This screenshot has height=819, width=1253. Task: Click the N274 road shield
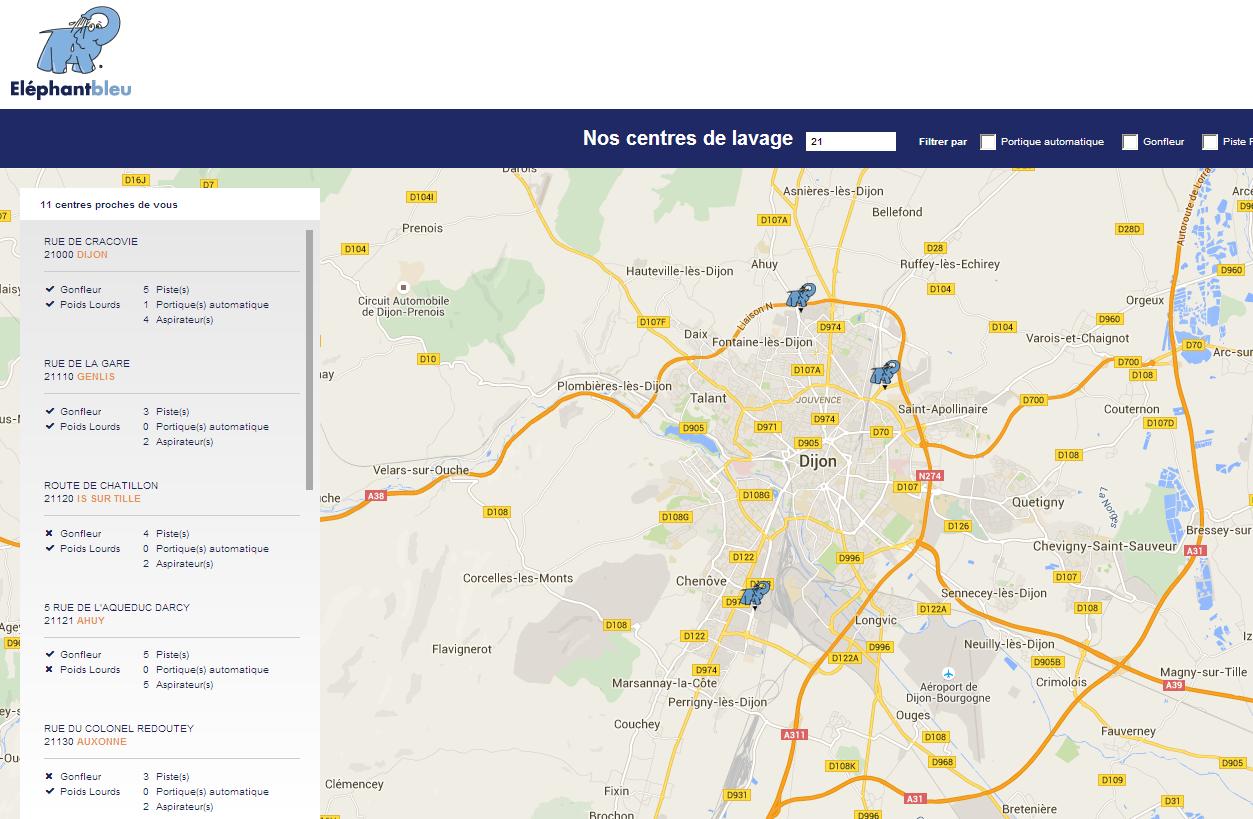pos(930,476)
